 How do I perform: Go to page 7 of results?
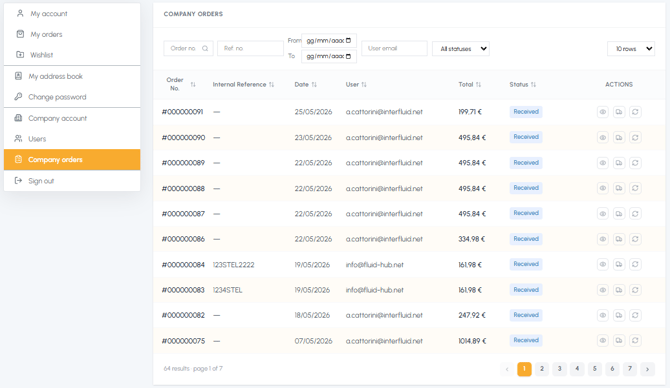click(x=630, y=369)
